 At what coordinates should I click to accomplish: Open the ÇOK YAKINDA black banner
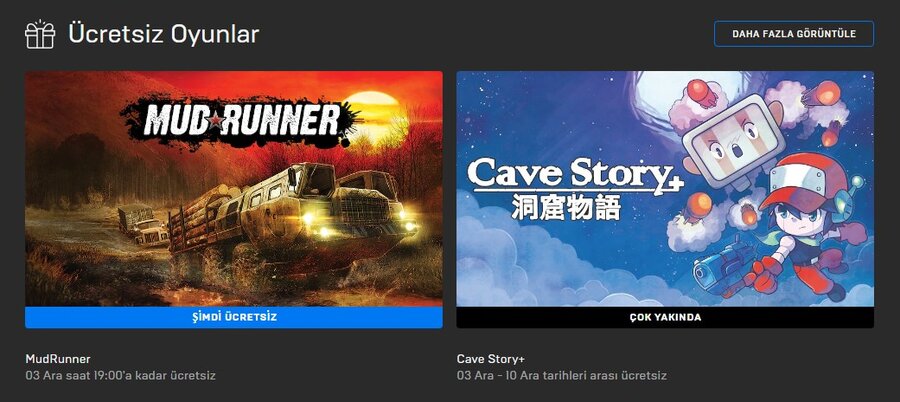tap(665, 317)
